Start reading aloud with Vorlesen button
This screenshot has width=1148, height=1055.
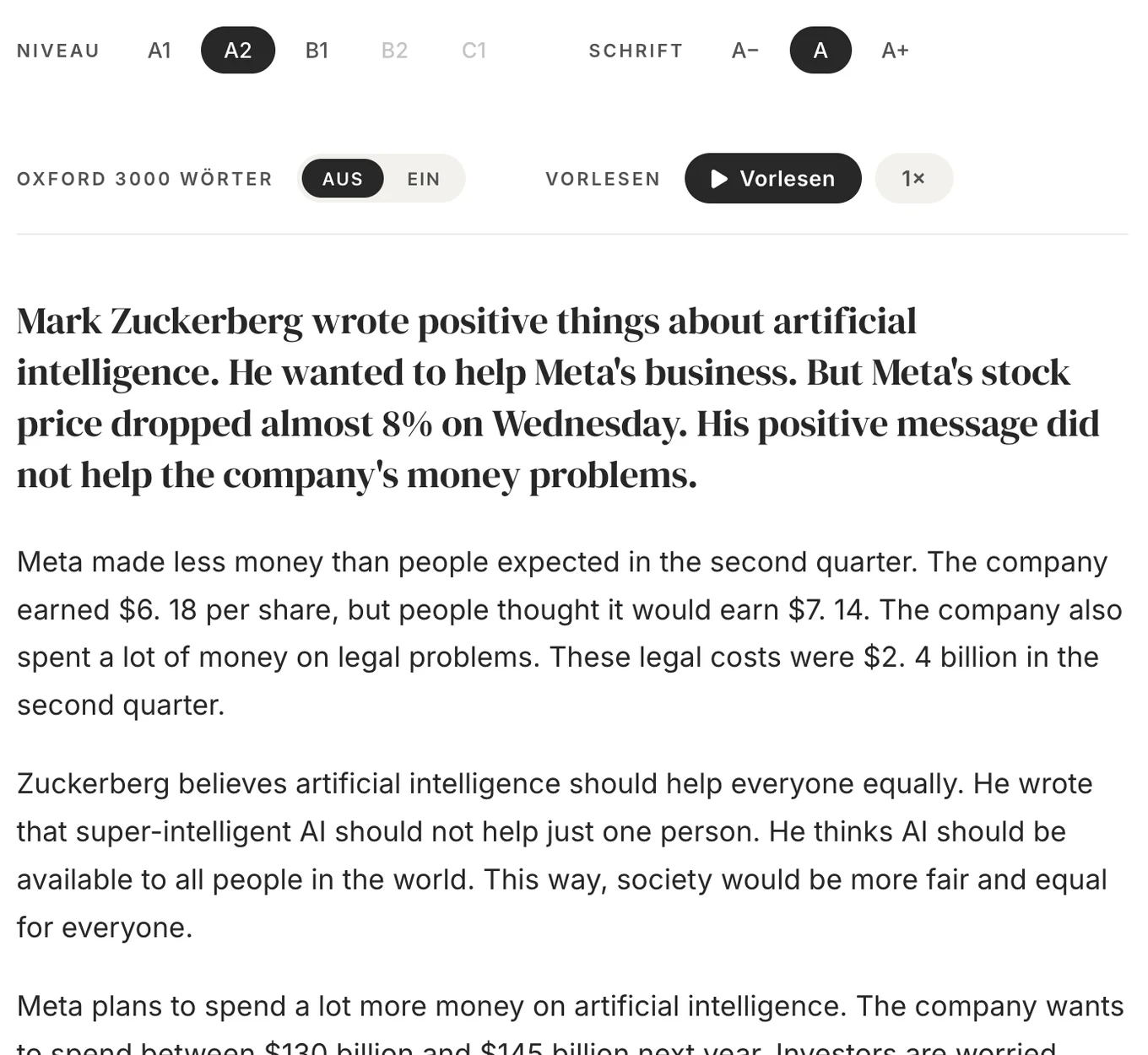(x=773, y=178)
